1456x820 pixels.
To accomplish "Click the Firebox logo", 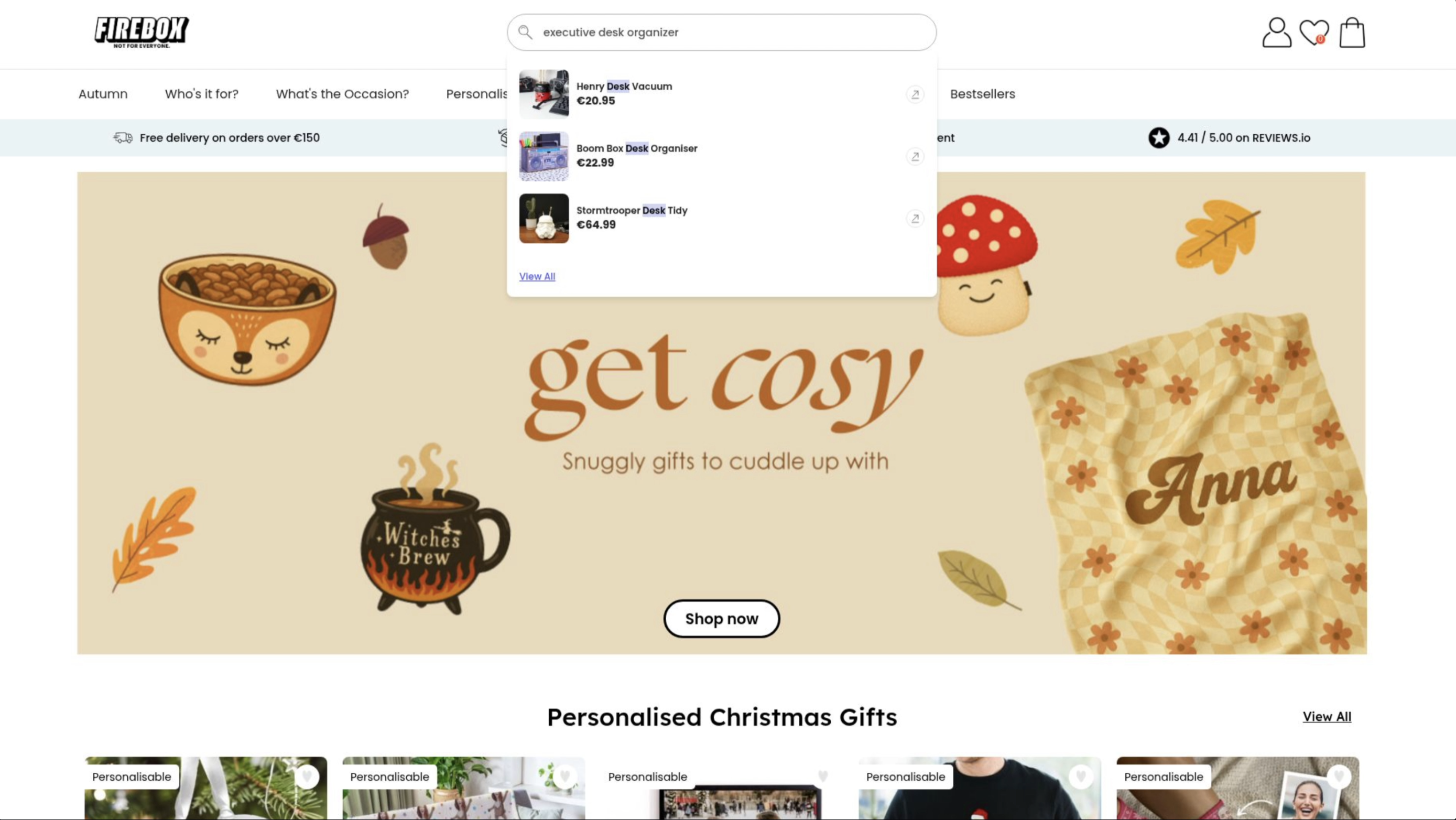I will pyautogui.click(x=142, y=32).
